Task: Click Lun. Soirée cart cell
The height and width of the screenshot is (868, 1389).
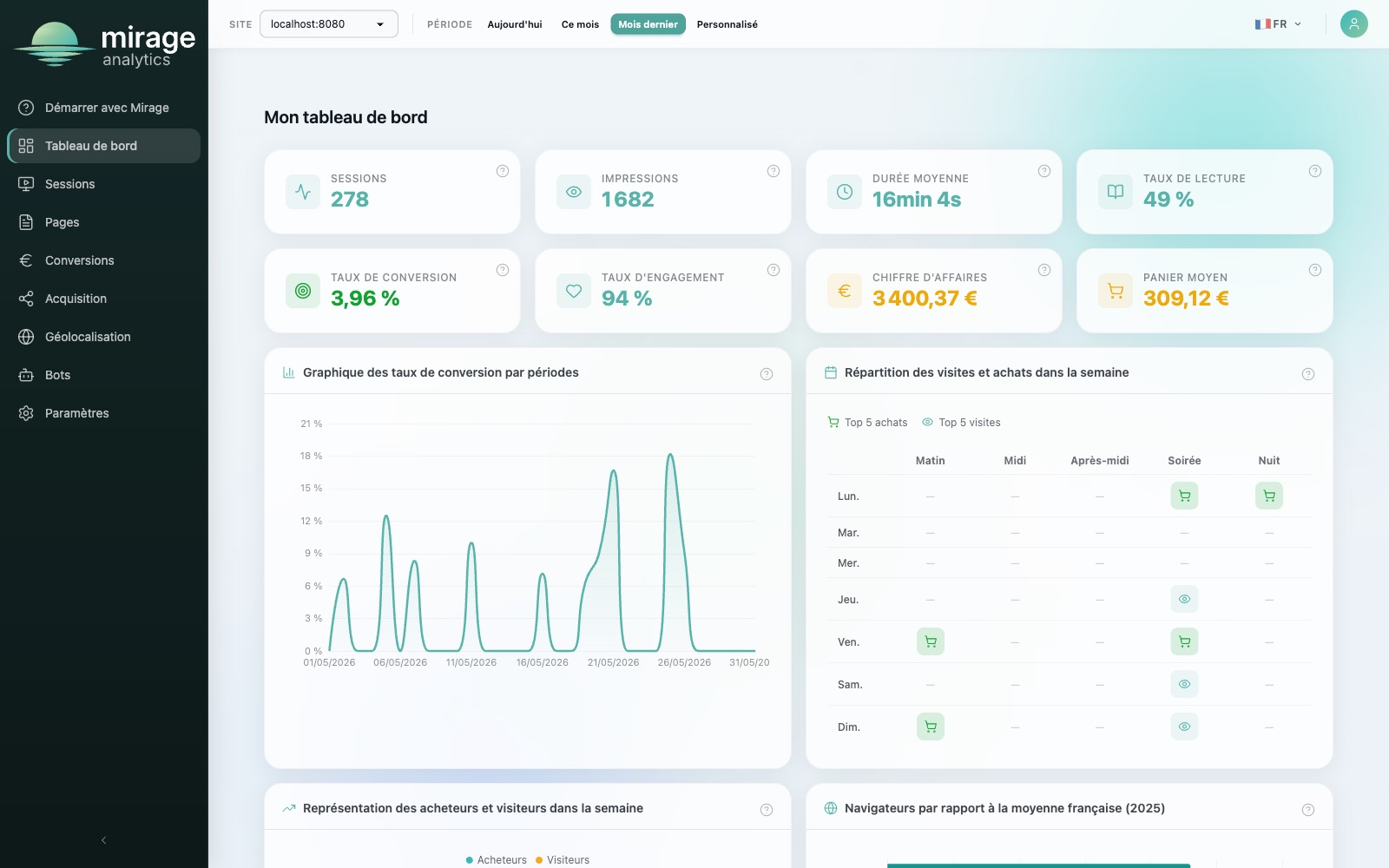Action: (1184, 496)
